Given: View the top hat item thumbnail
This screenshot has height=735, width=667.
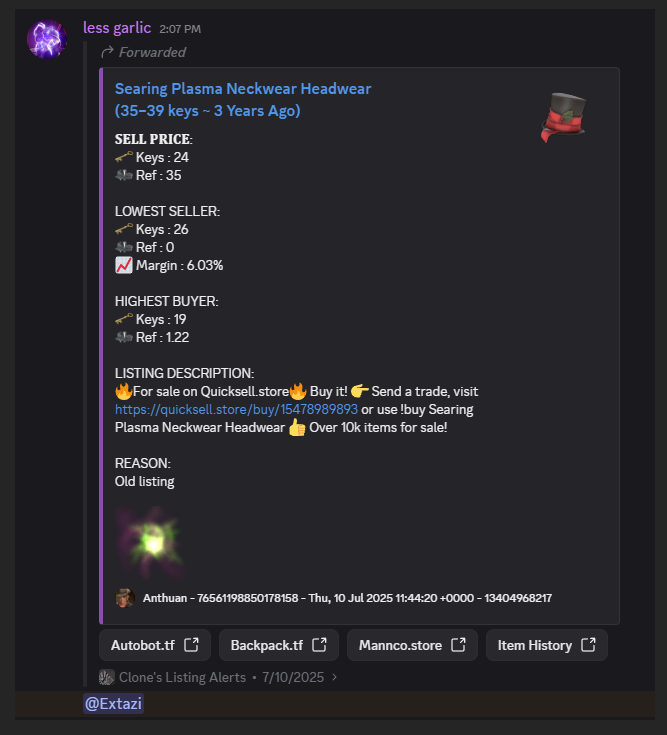Looking at the screenshot, I should pos(564,117).
